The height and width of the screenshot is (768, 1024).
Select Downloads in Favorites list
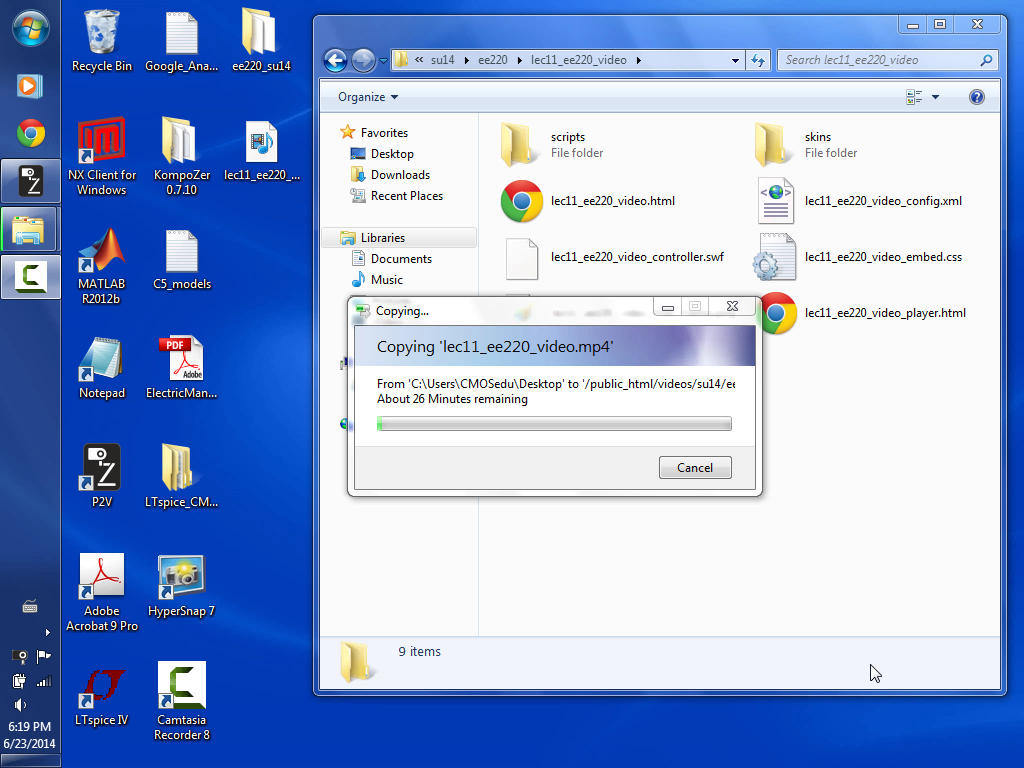[400, 175]
